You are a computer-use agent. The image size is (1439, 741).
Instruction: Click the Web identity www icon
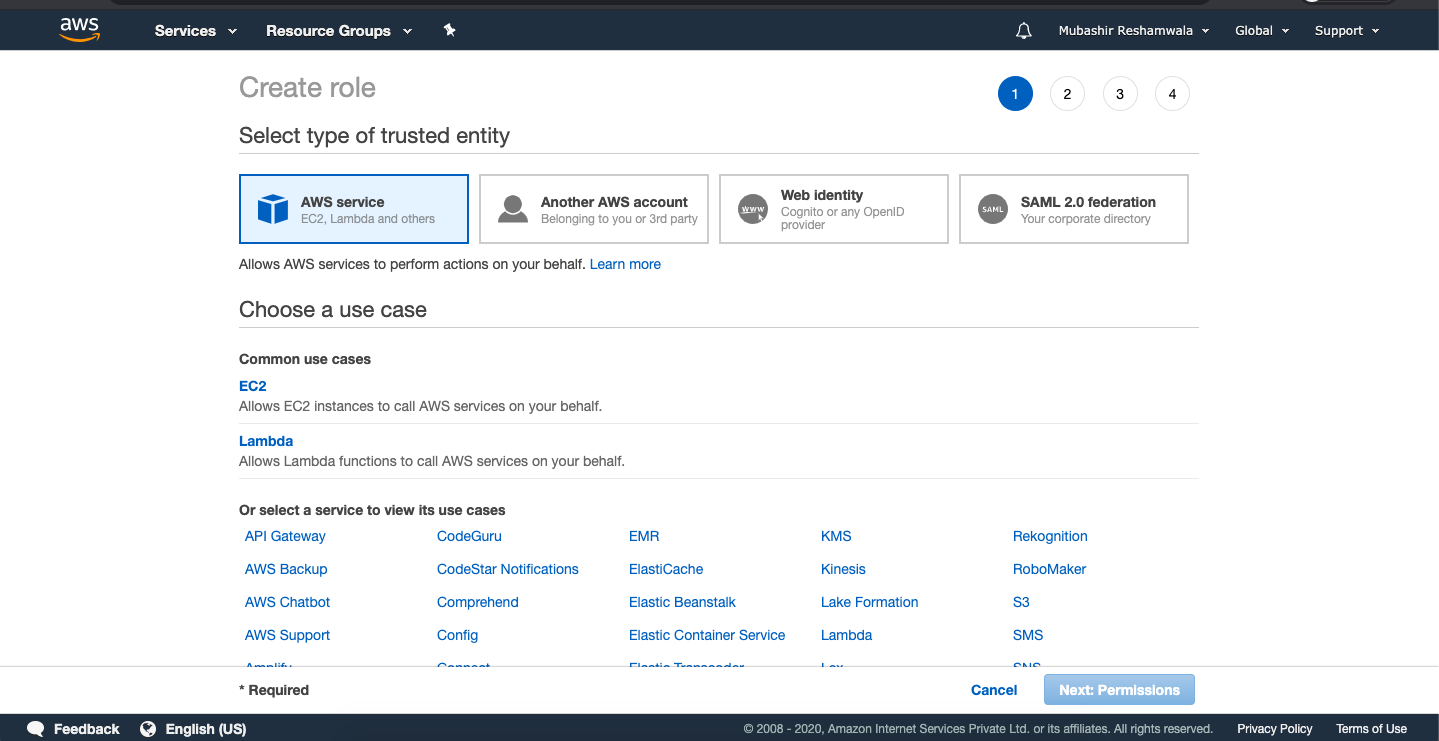[x=753, y=209]
